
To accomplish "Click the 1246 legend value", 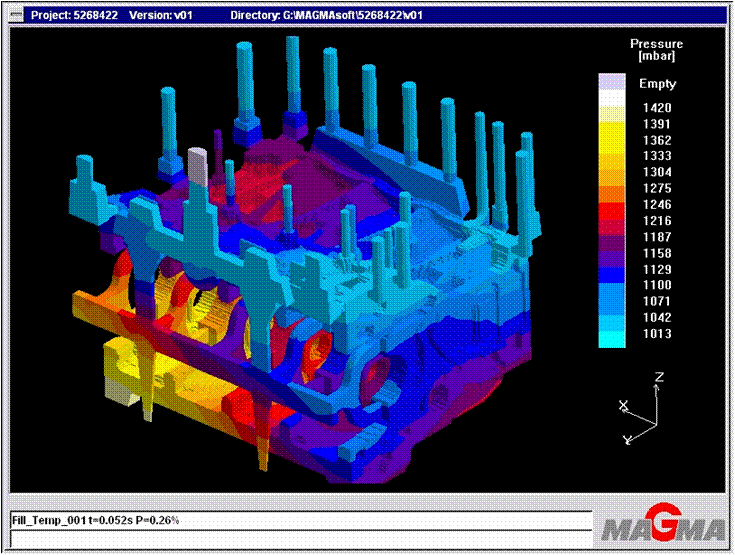I will [x=657, y=205].
